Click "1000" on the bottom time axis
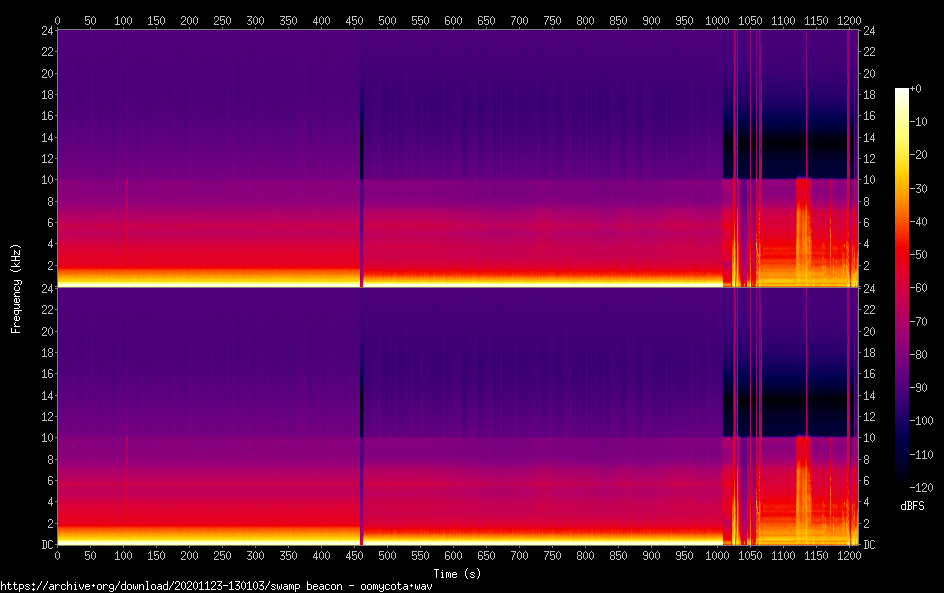944x593 pixels. 717,556
